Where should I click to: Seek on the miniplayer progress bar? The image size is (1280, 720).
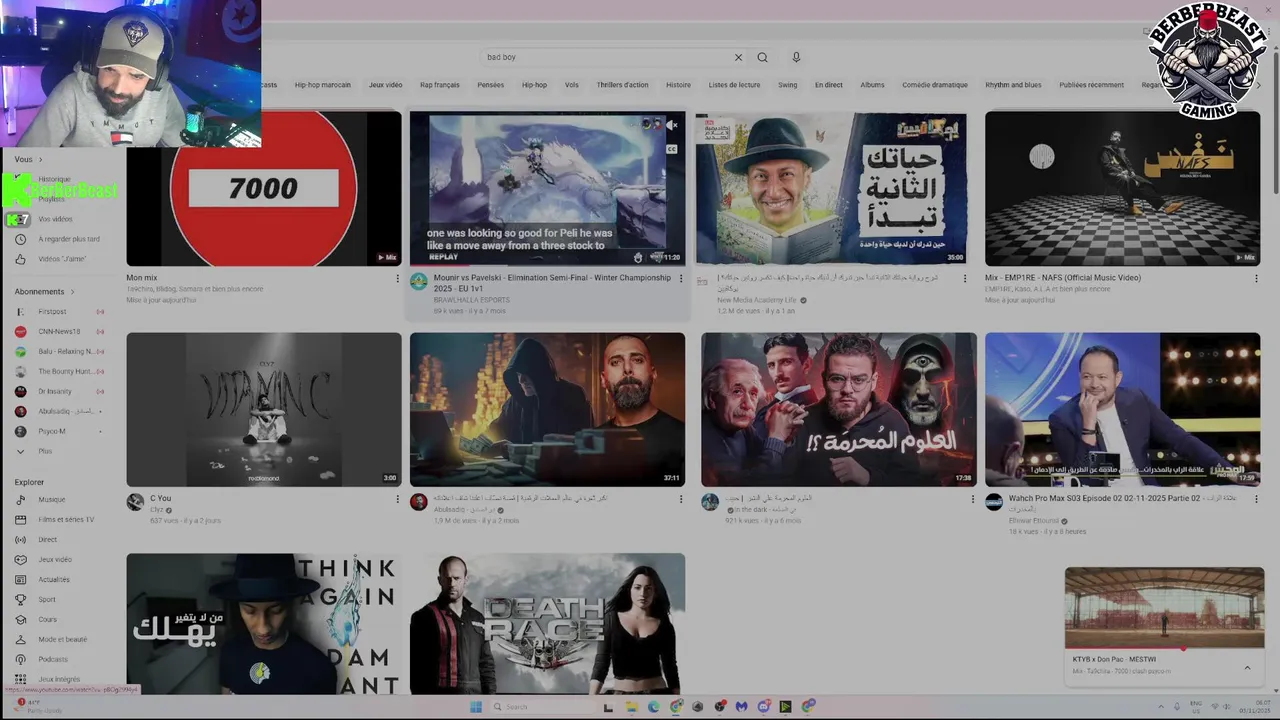[x=1164, y=648]
